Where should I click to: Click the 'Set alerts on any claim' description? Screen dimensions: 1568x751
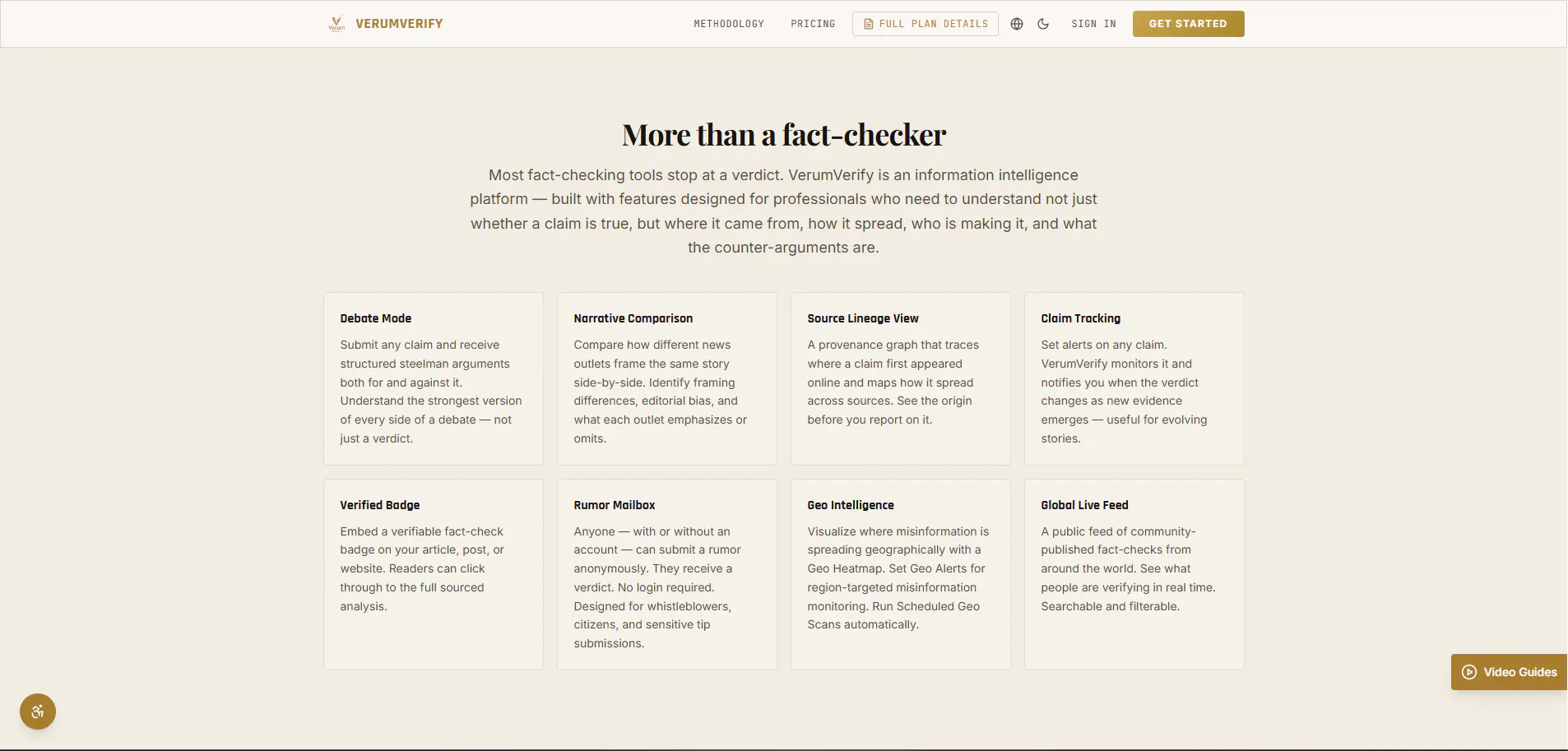coord(1125,392)
